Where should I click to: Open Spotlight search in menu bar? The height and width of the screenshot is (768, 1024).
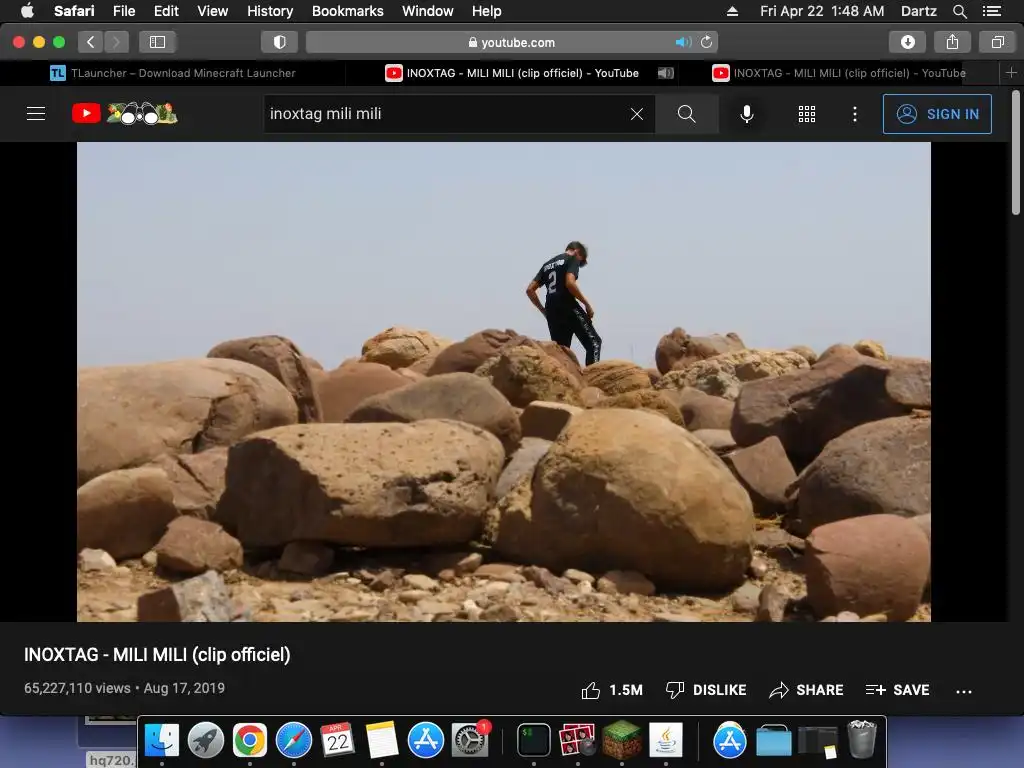click(x=959, y=11)
